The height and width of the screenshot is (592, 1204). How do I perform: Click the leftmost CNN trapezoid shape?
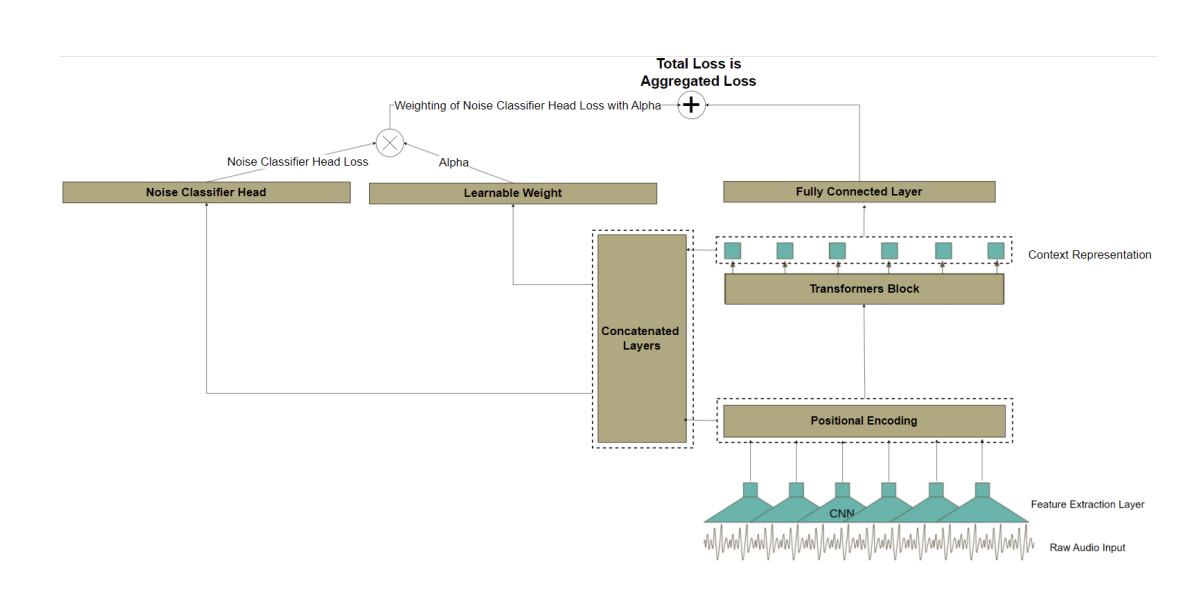[735, 510]
